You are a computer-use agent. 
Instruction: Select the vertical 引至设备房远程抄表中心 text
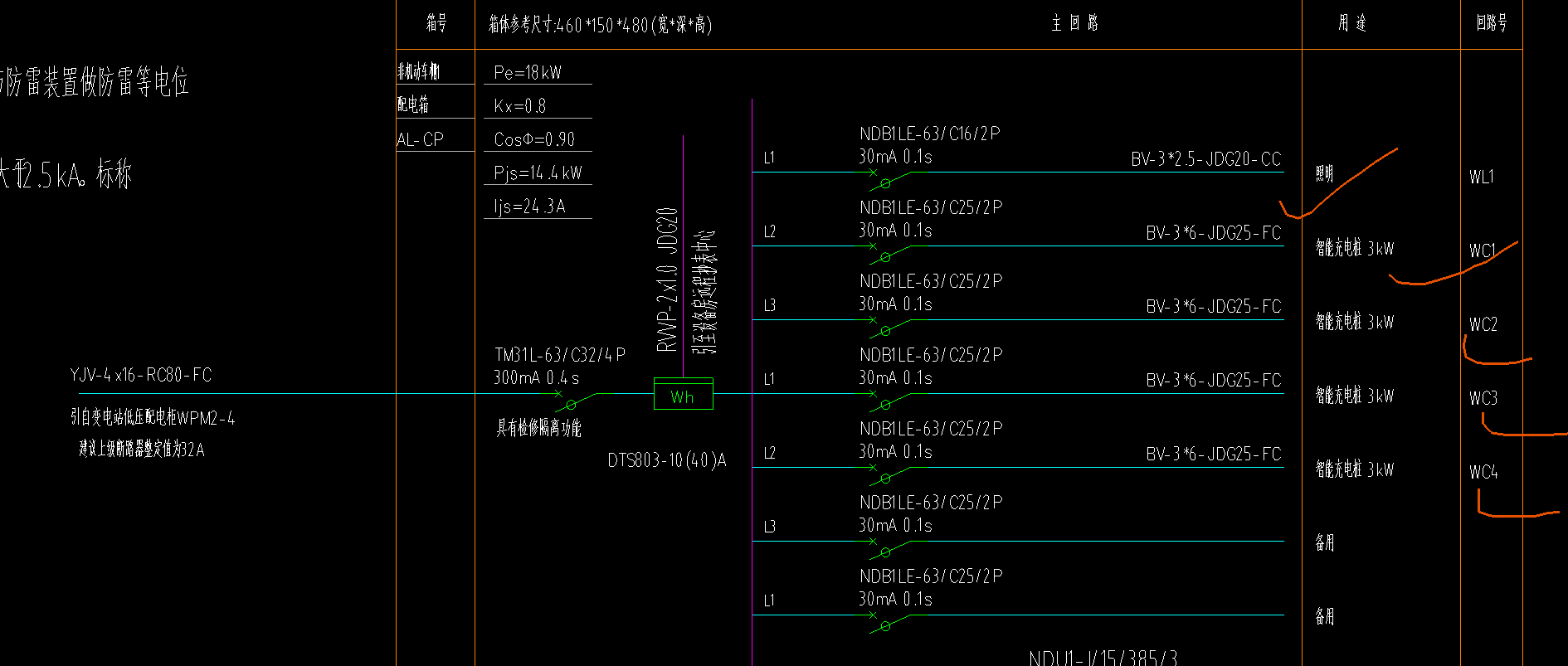pyautogui.click(x=706, y=292)
